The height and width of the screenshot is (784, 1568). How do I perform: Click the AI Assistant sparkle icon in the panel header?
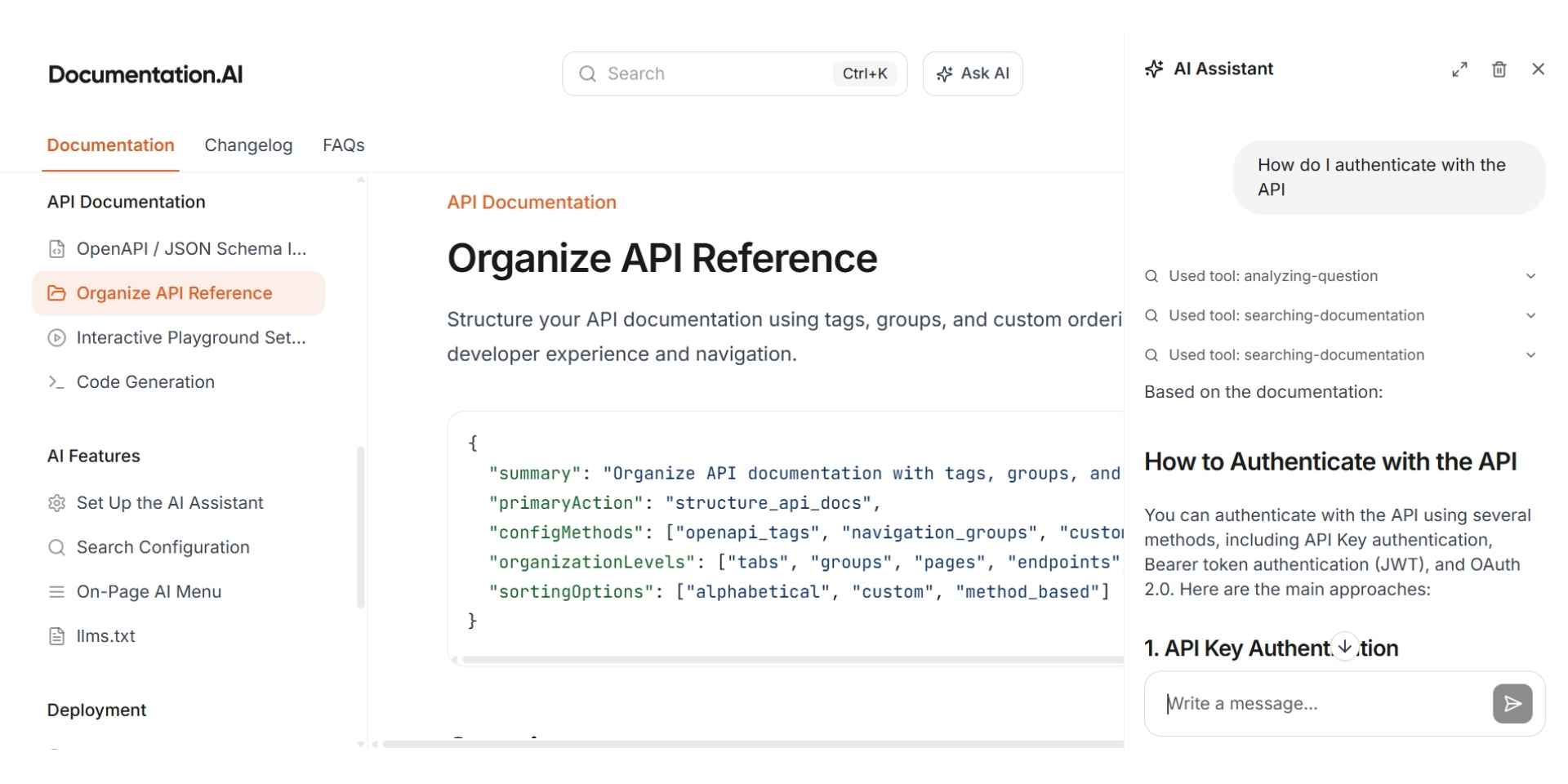[1154, 69]
